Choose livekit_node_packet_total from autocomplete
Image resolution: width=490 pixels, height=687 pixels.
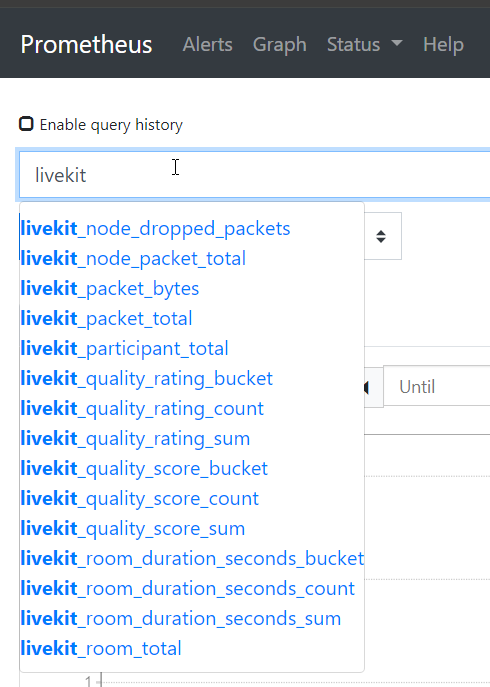[192, 259]
